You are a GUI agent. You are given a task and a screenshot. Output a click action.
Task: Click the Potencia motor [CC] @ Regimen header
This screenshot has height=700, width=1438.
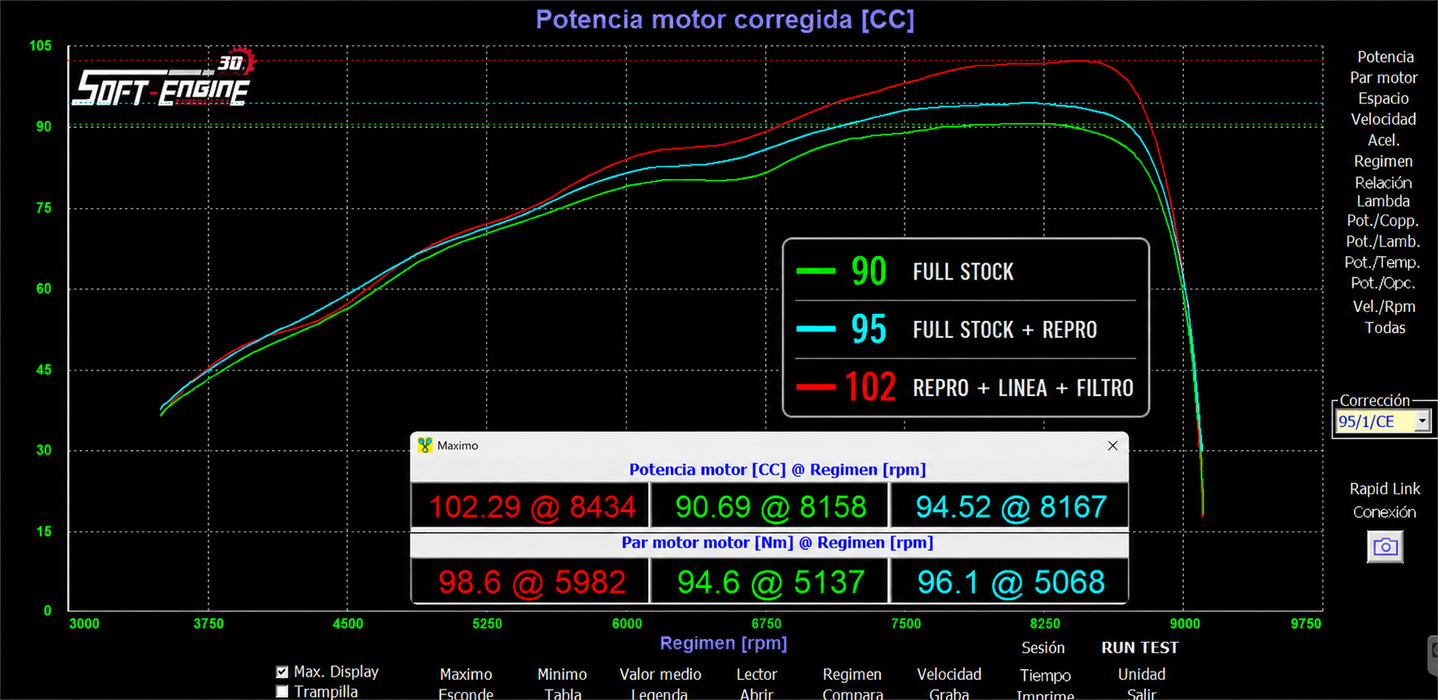pos(777,469)
